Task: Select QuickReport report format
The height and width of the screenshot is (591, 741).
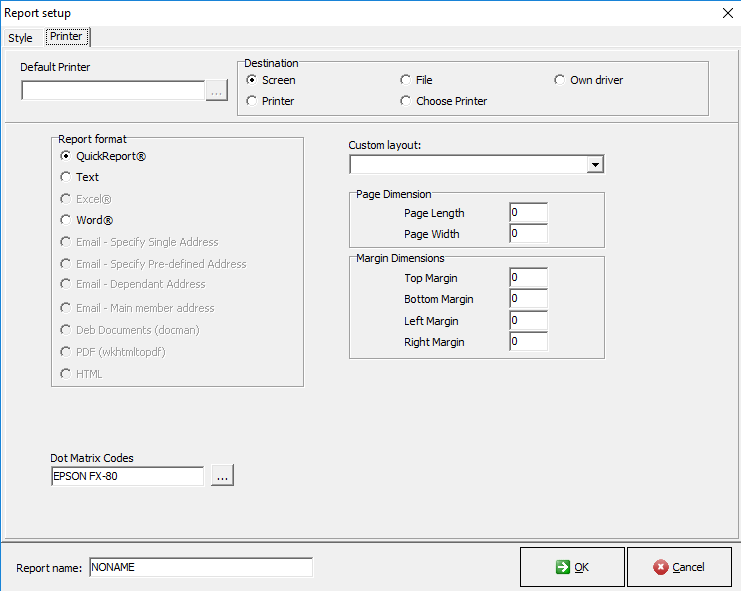Action: coord(66,156)
